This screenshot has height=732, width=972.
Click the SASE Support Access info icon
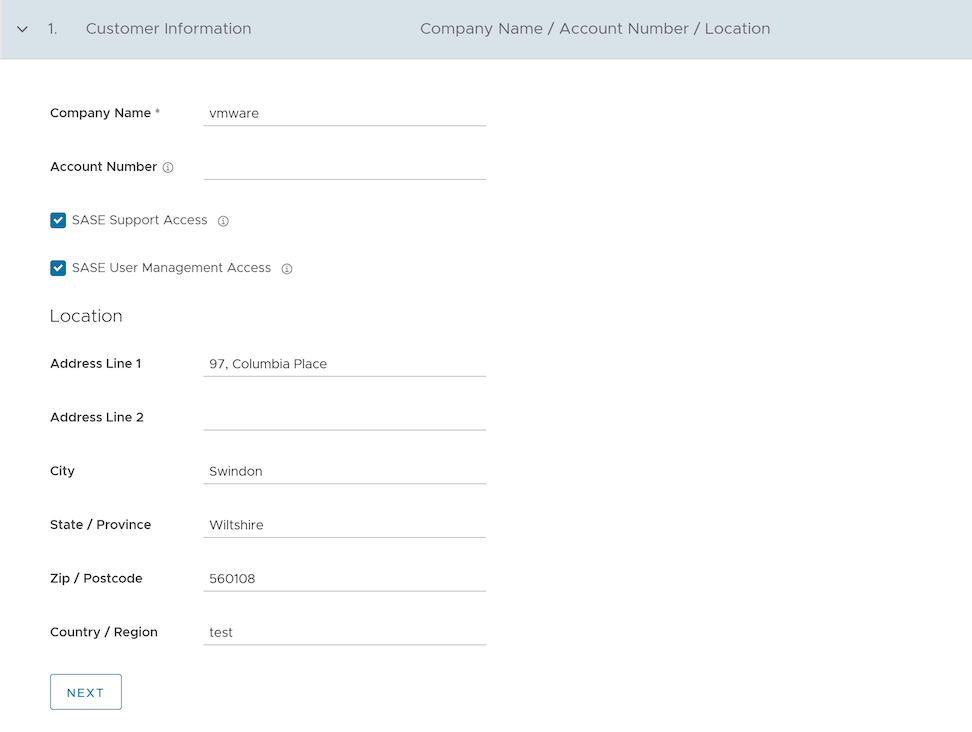223,221
